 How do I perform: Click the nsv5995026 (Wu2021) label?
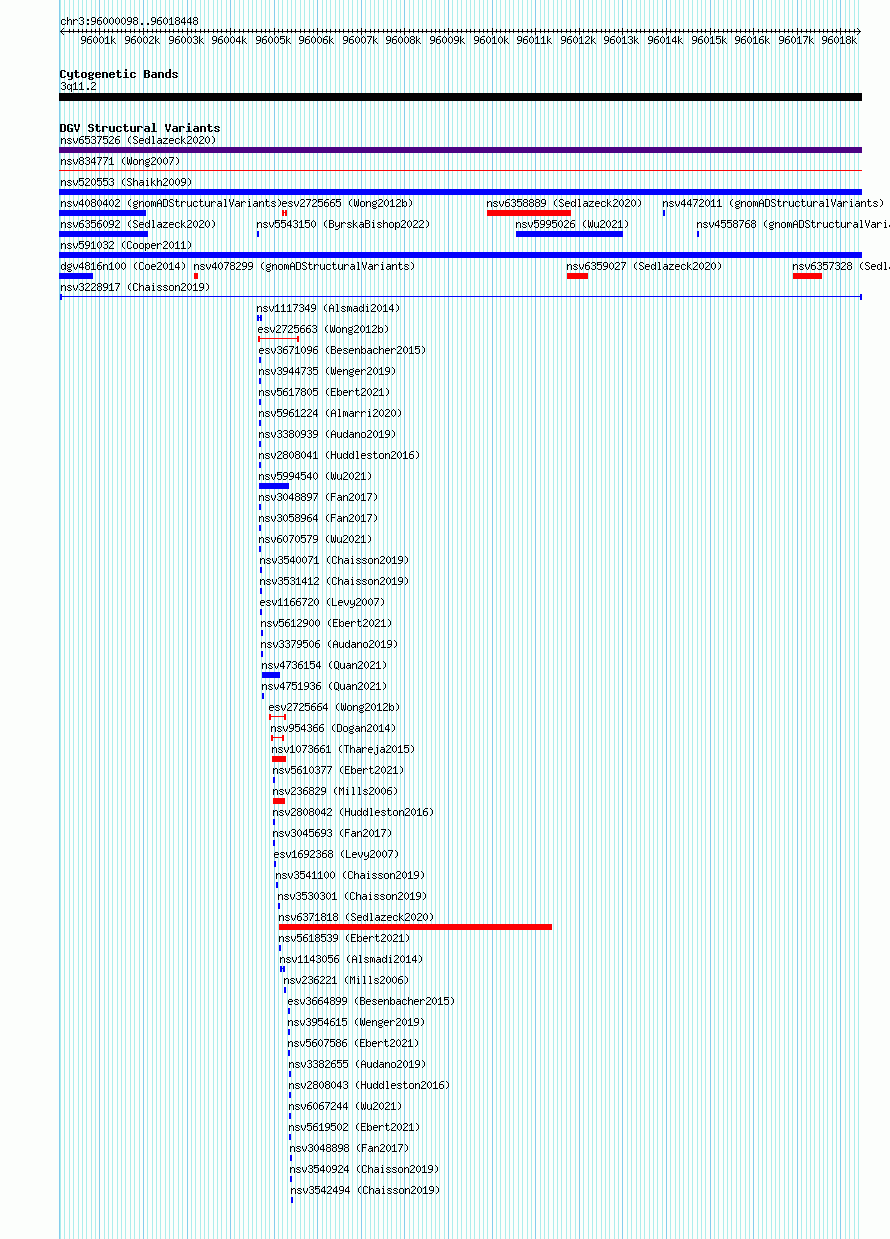click(x=572, y=224)
